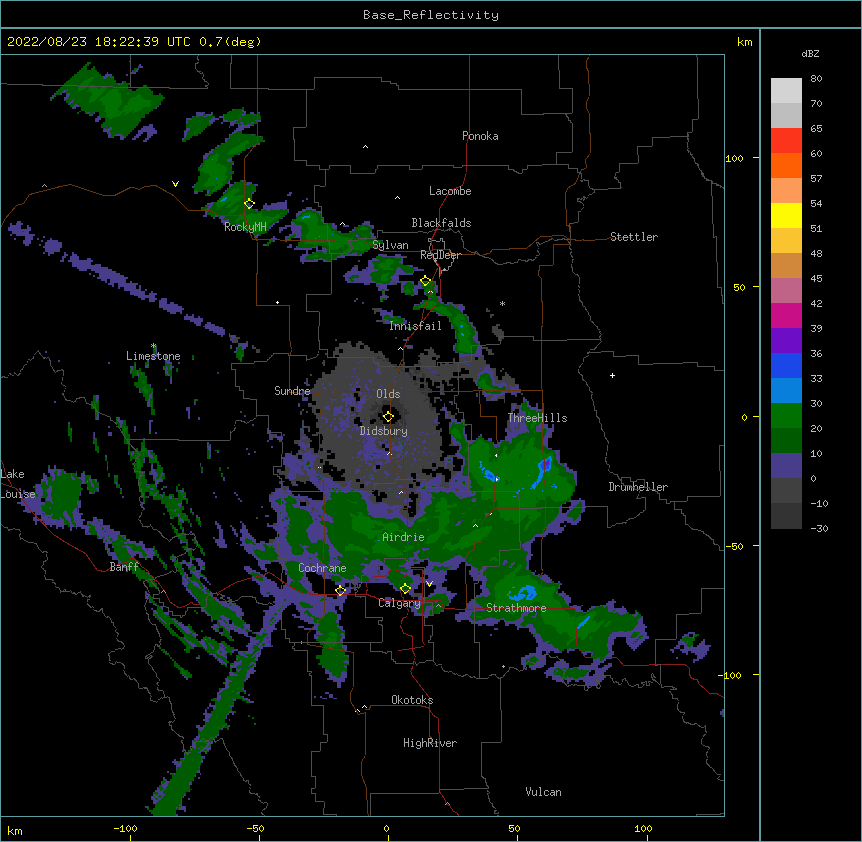
Task: Click the slate blue swatch above dBZ 0
Action: (786, 466)
